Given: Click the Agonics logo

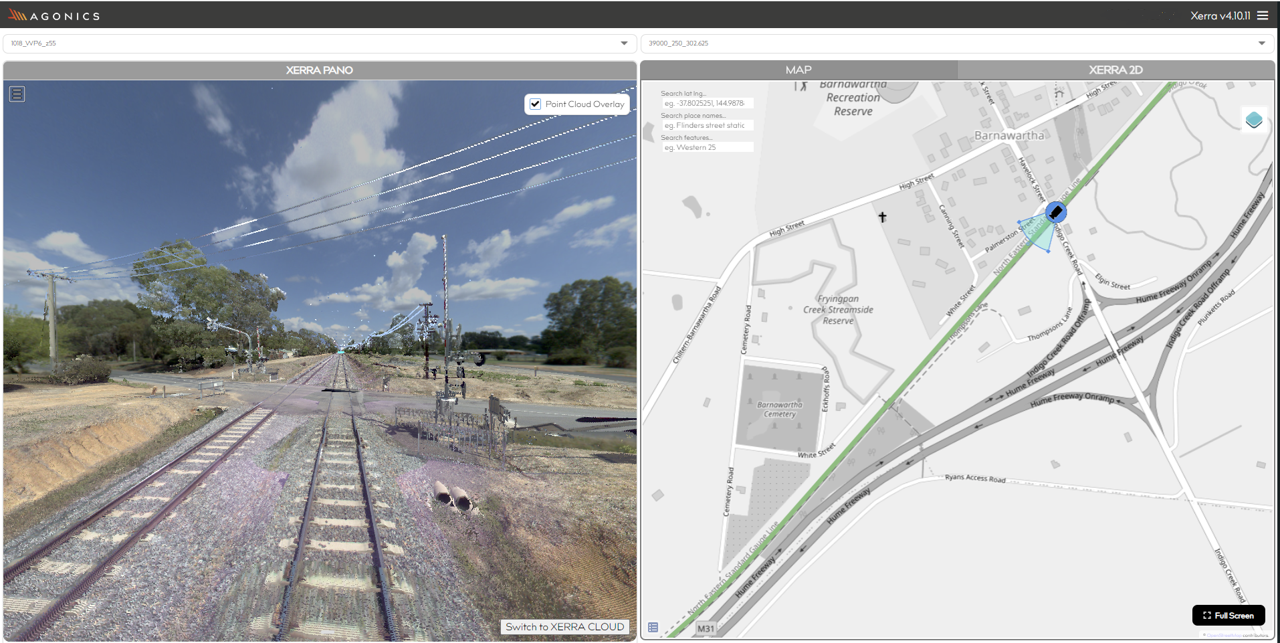Looking at the screenshot, I should pos(54,15).
